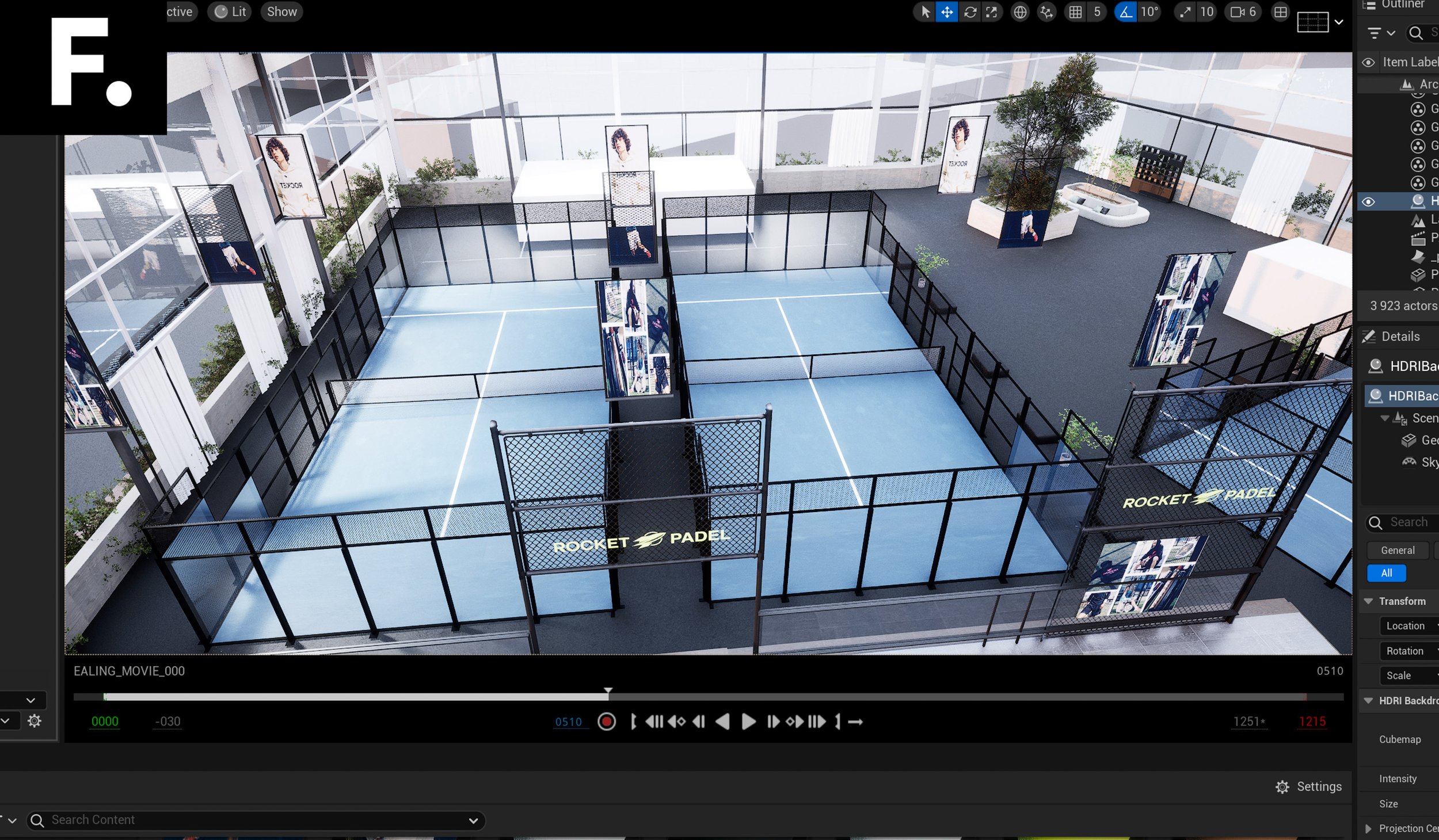This screenshot has width=1439, height=840.
Task: Select HDRIBackdrop instance component row
Action: pyautogui.click(x=1402, y=396)
